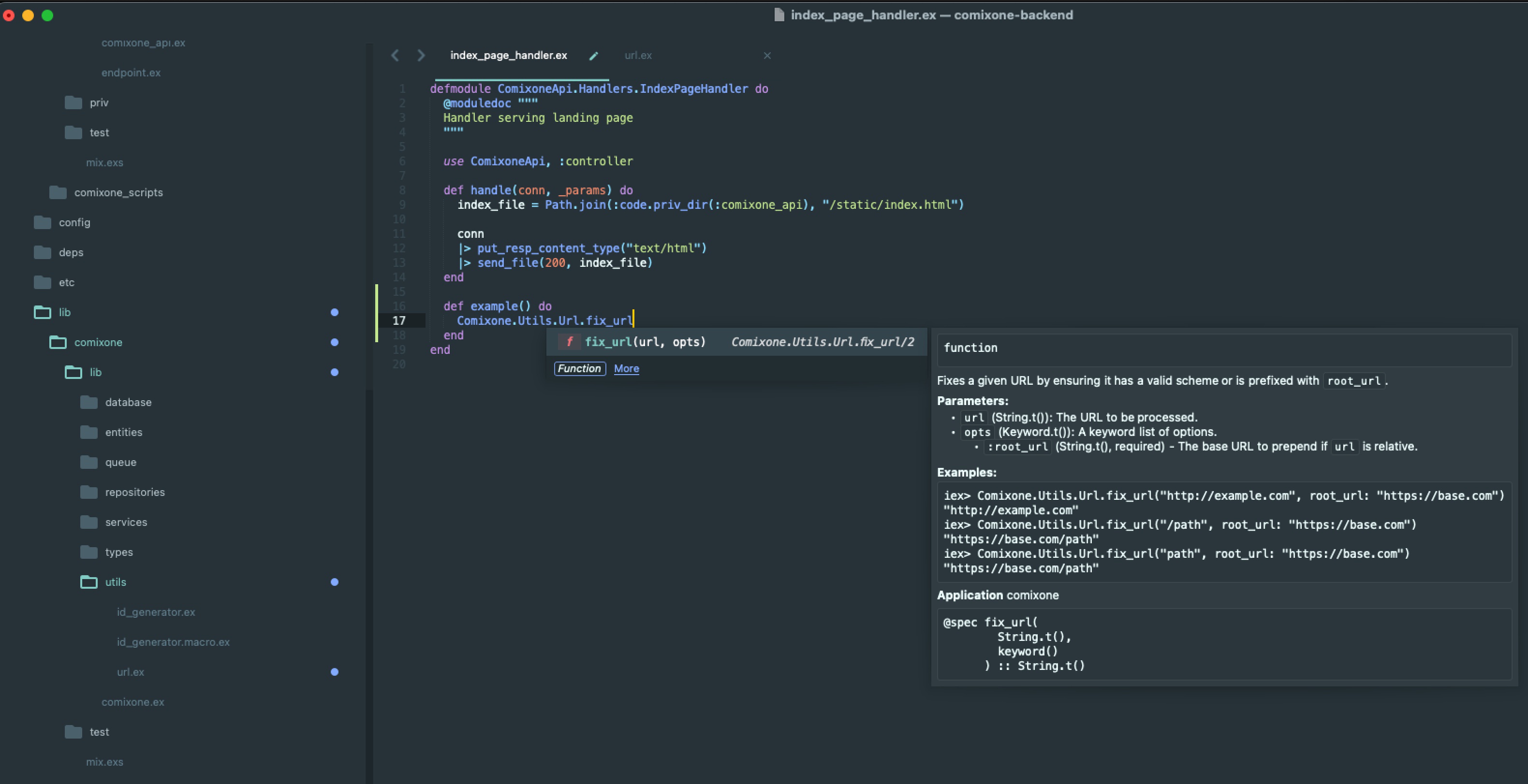Click 'use ComixoneApi, :controller' code line
Viewport: 1528px width, 784px height.
(x=538, y=161)
